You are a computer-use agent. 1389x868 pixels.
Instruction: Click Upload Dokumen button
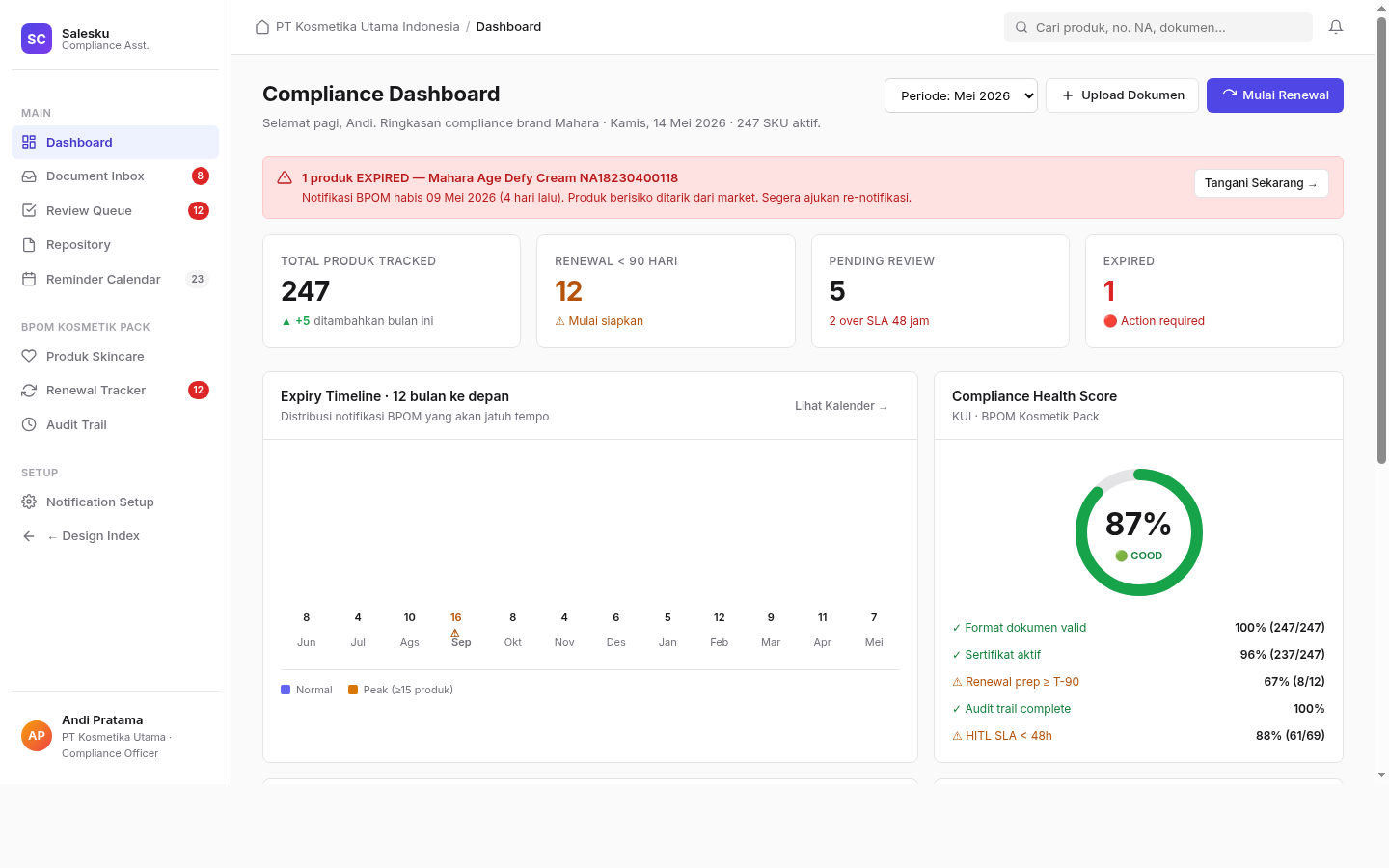coord(1122,95)
